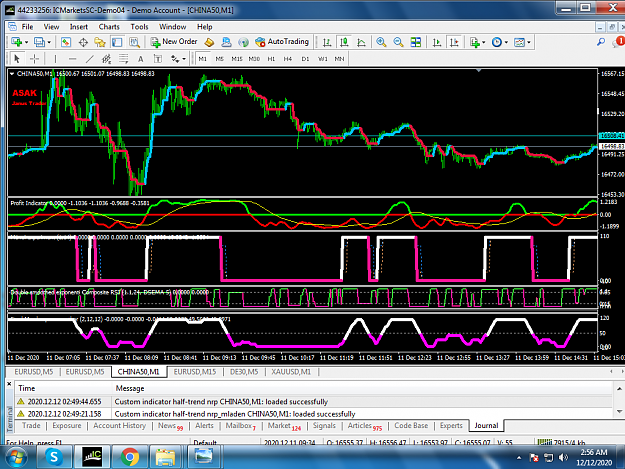Image resolution: width=625 pixels, height=469 pixels.
Task: Switch to candlestick chart mode
Action: coord(344,42)
